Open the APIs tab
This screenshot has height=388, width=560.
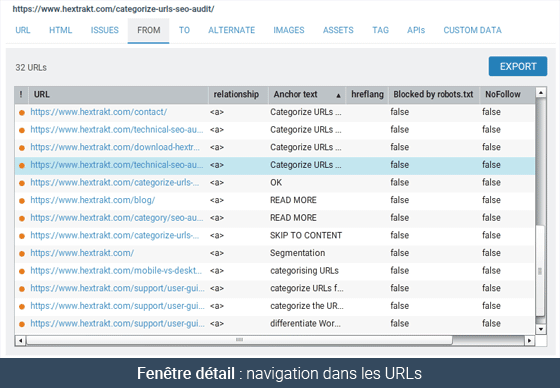coord(416,30)
